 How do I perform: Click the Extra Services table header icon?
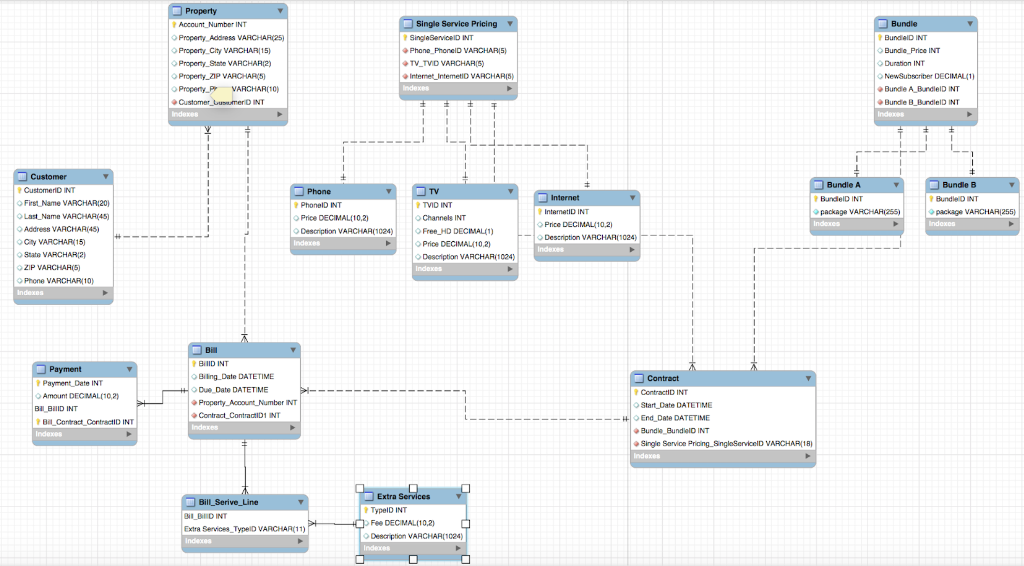(367, 497)
